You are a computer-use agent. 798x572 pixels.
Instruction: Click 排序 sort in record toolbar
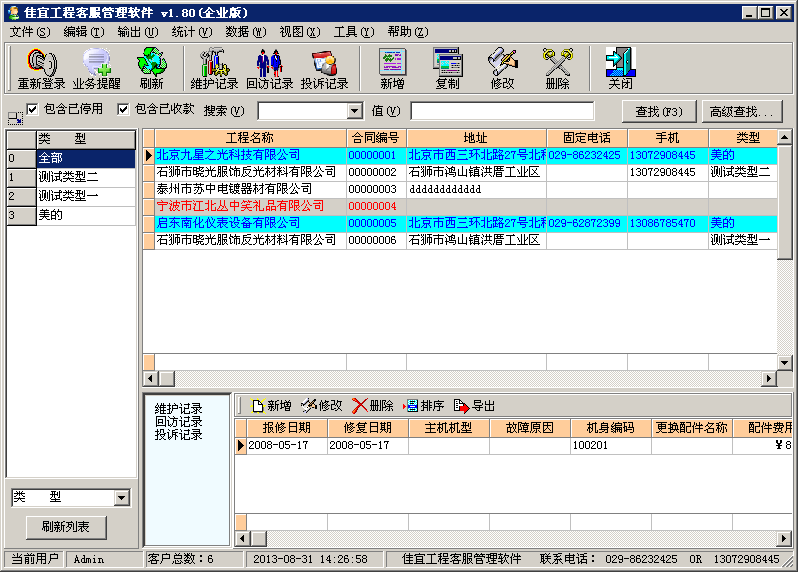click(x=423, y=406)
